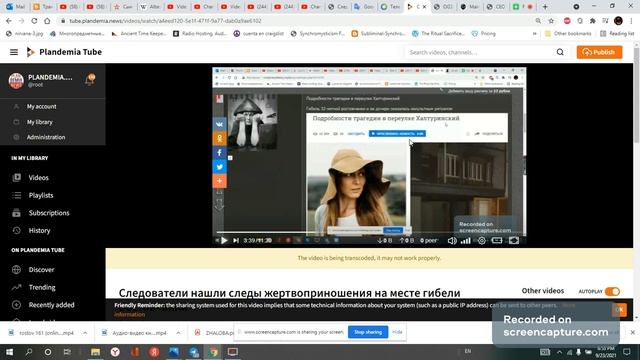The image size is (640, 360).
Task: Reload the page with the browser refresh icon
Action: pyautogui.click(x=34, y=21)
